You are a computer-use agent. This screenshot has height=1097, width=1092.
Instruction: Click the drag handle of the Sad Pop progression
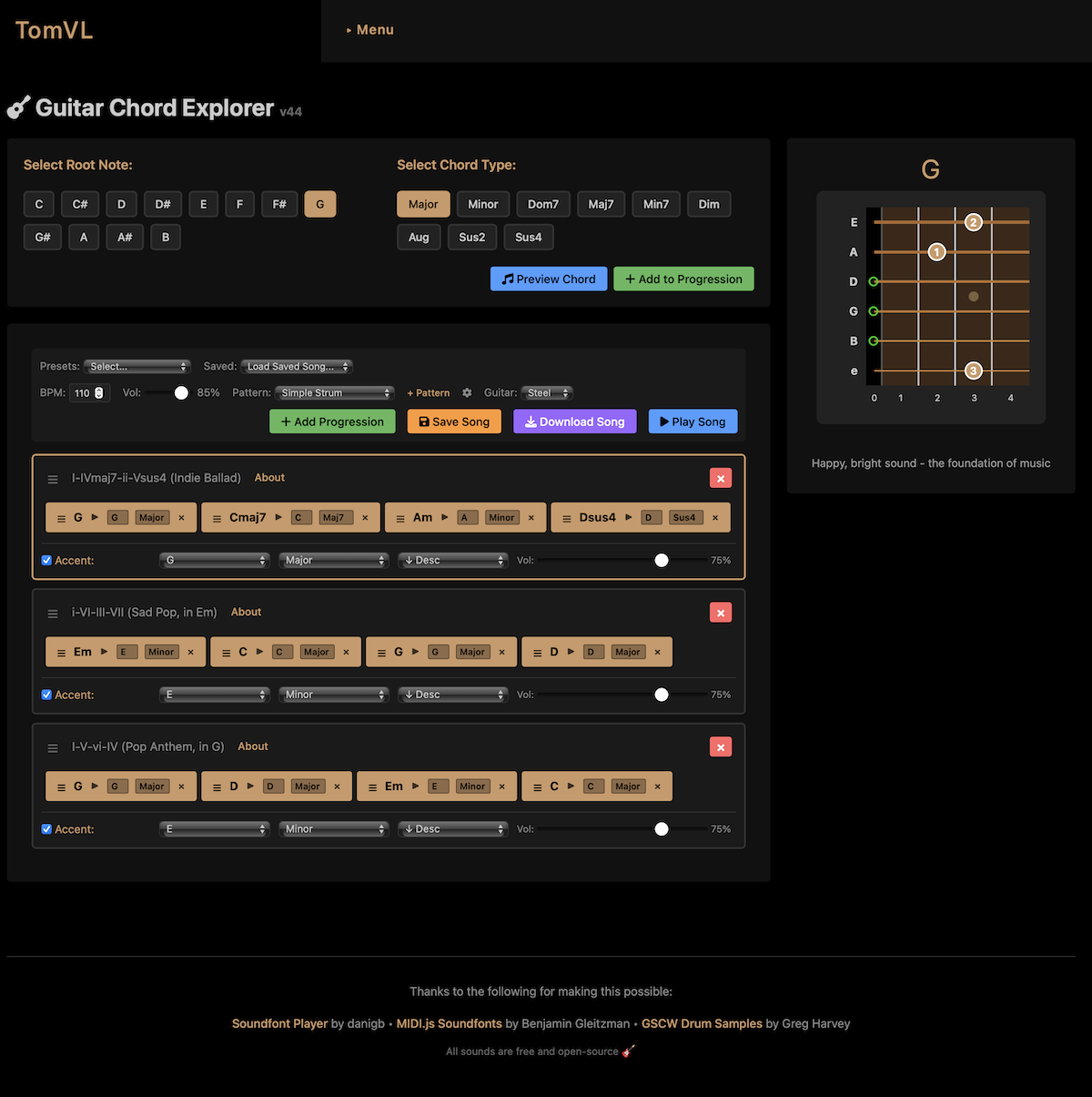point(53,613)
